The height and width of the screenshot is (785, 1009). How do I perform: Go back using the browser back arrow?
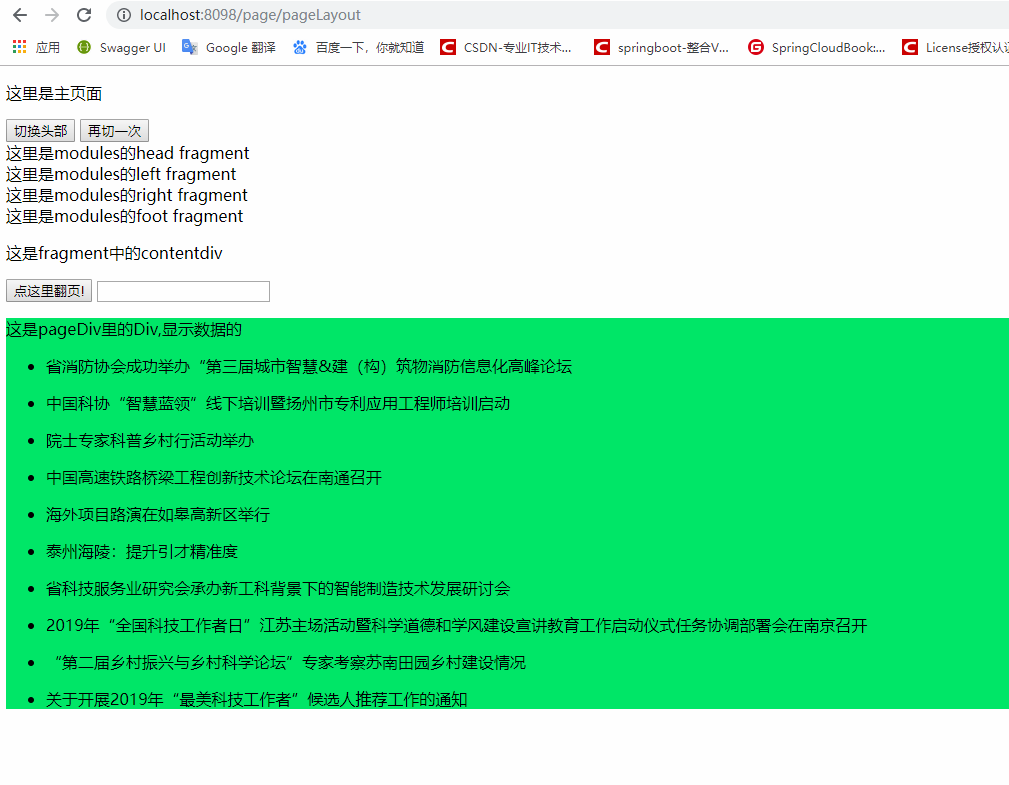pyautogui.click(x=20, y=15)
